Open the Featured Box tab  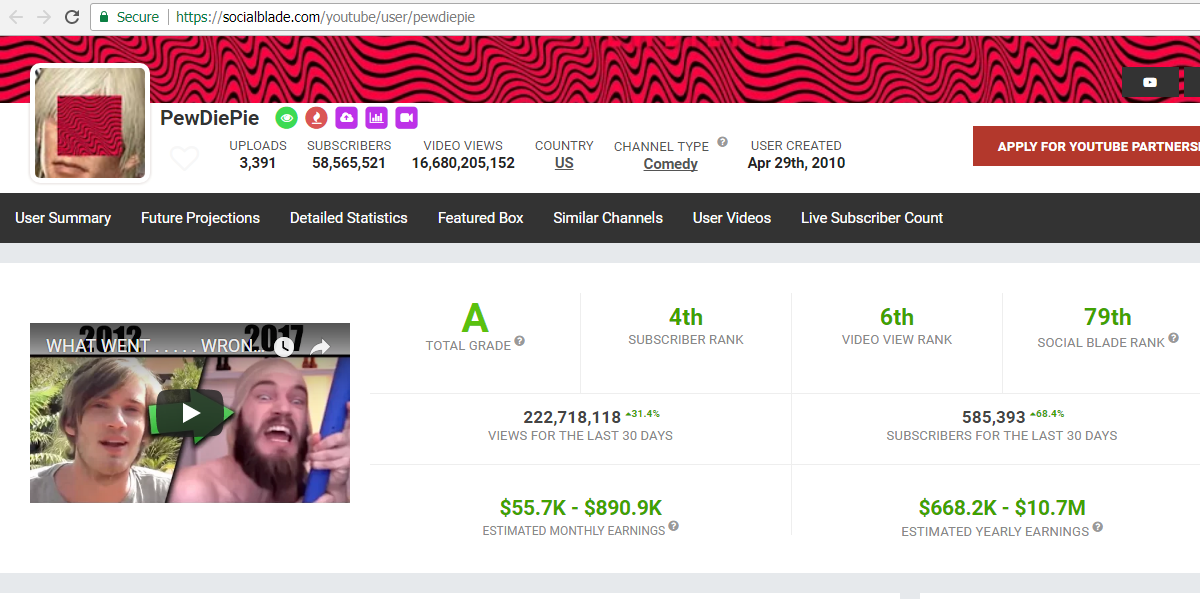(481, 218)
